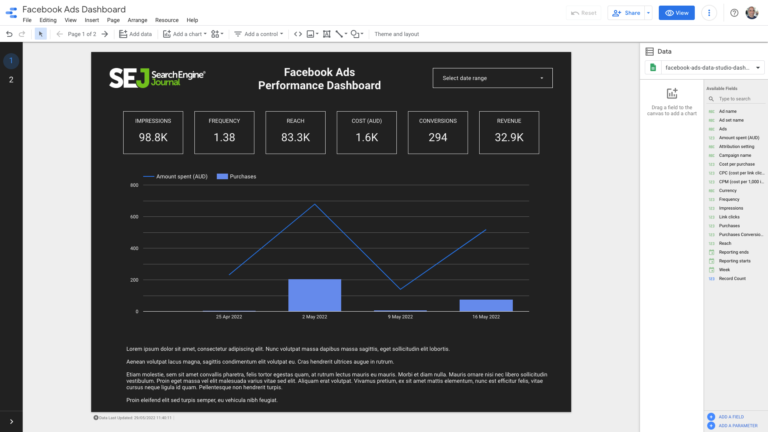This screenshot has width=768, height=432.
Task: Select the Cost per purchase field
Action: [x=736, y=164]
